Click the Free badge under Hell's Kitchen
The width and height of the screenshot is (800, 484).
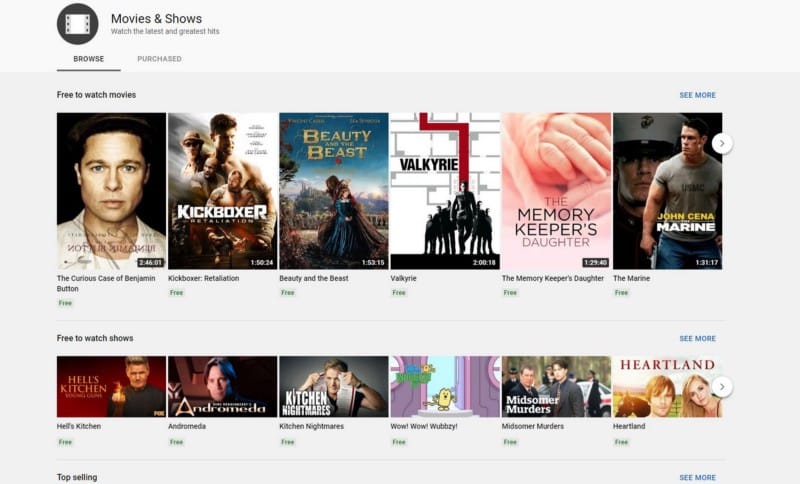tap(65, 442)
